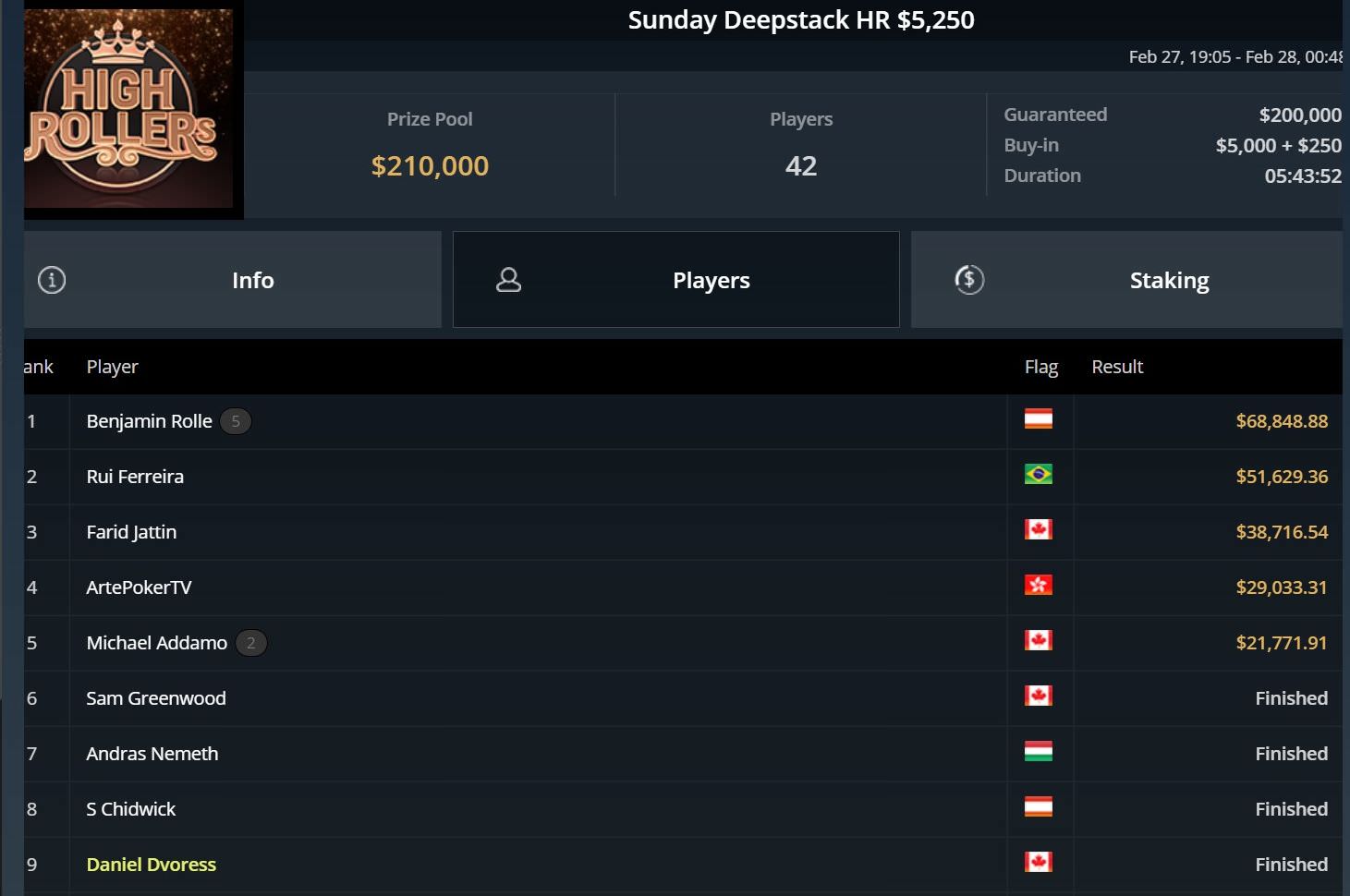Select highlighted player Daniel Dvoress
1350x896 pixels.
coord(151,865)
